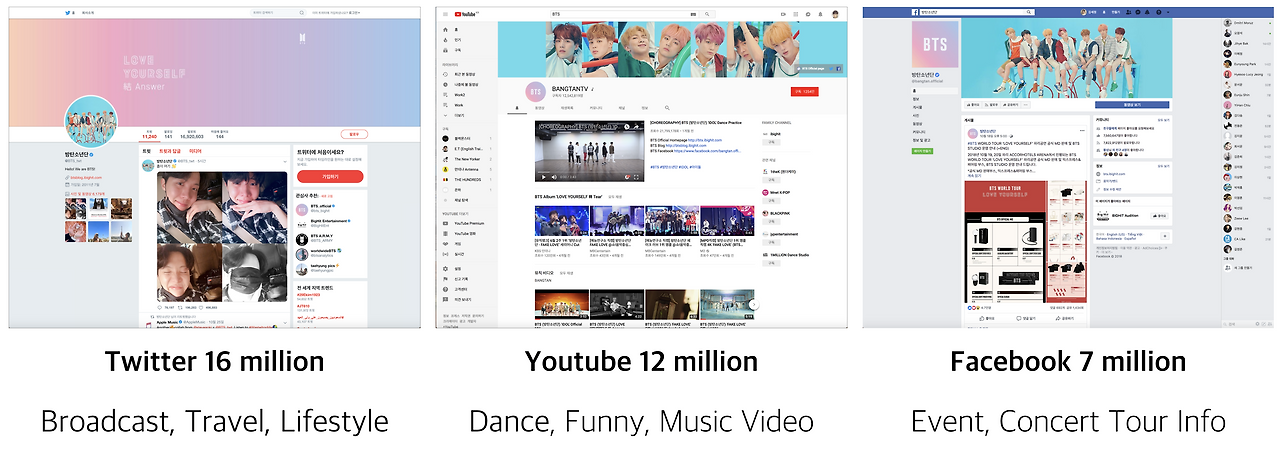
Task: Click the ibighit.com link in Twitter bio
Action: point(86,176)
